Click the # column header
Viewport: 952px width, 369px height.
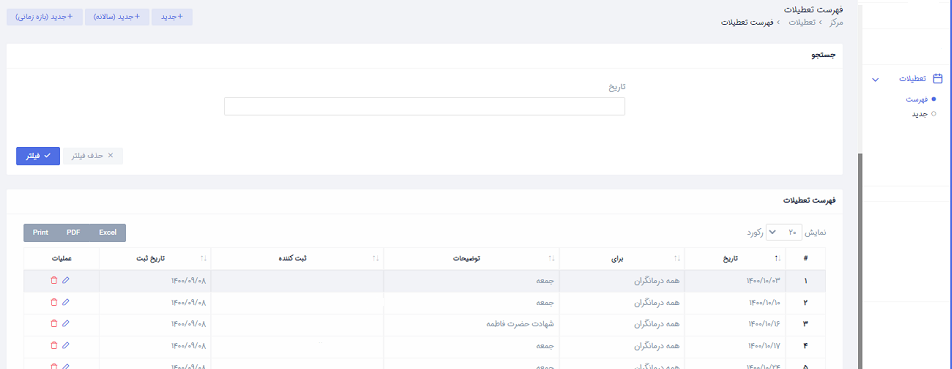pos(805,259)
